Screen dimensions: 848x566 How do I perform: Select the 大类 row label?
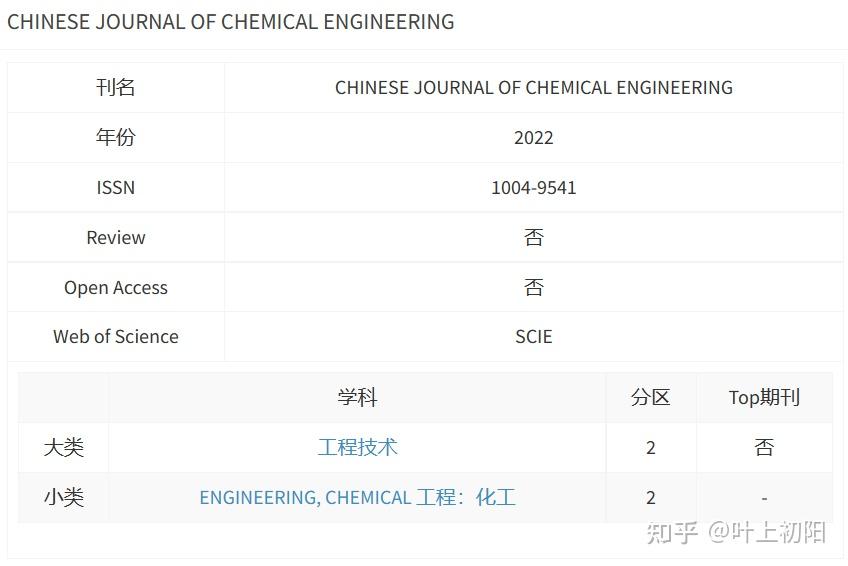[x=64, y=448]
